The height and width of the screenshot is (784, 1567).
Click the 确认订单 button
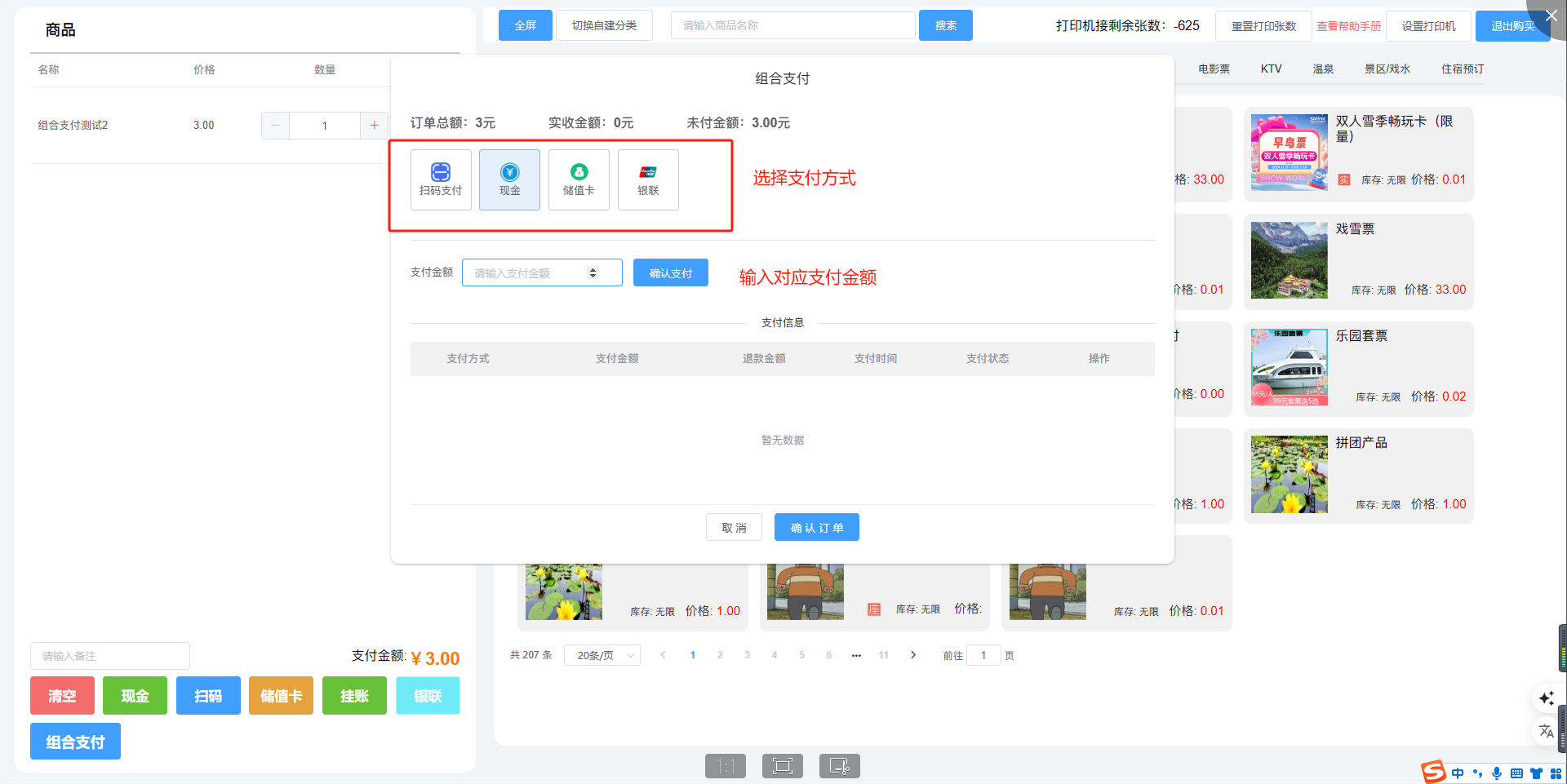point(816,528)
